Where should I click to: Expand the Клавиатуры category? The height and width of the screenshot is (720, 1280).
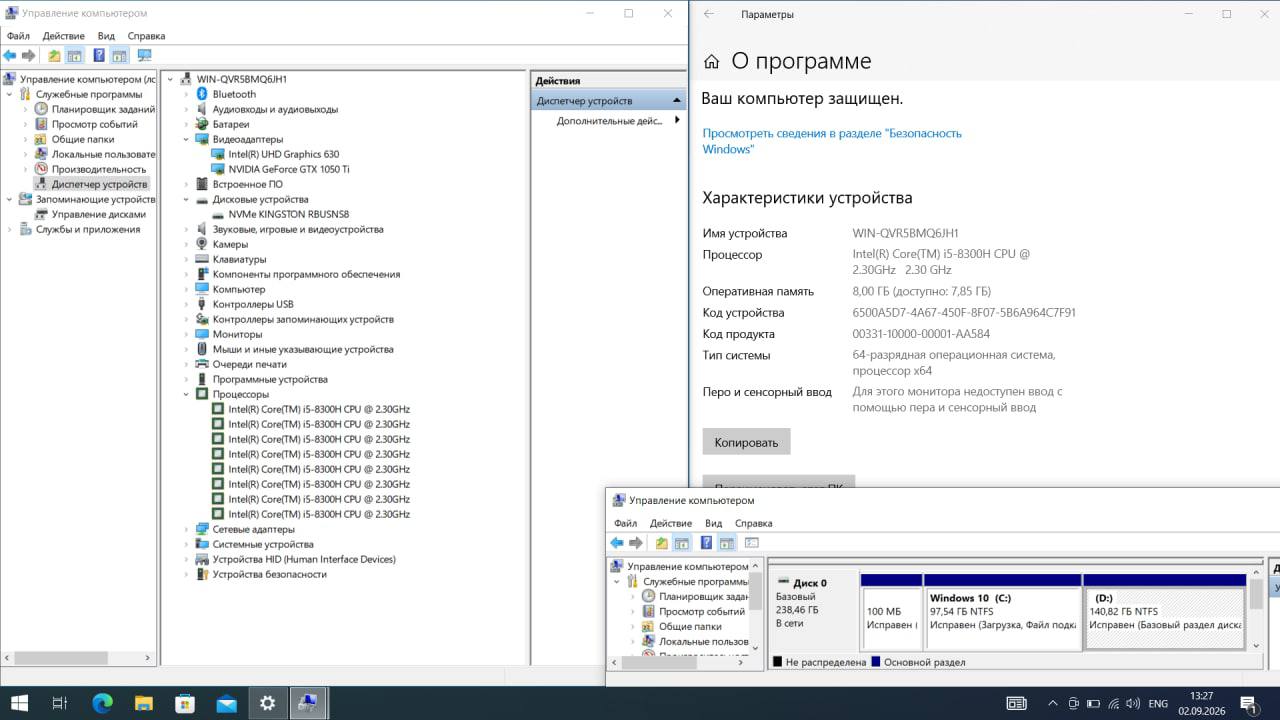(x=186, y=259)
